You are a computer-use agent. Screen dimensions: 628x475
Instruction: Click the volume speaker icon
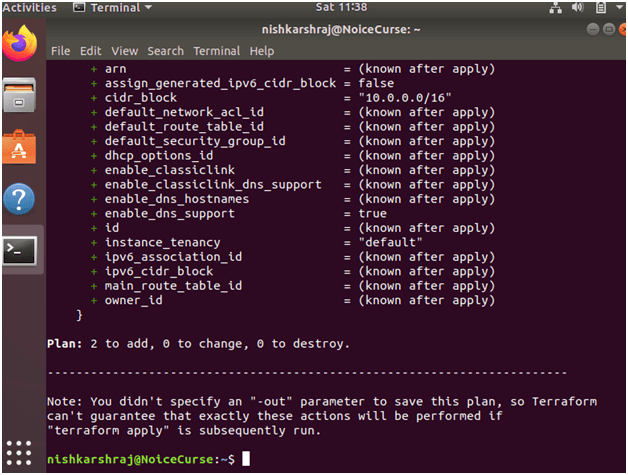point(580,8)
